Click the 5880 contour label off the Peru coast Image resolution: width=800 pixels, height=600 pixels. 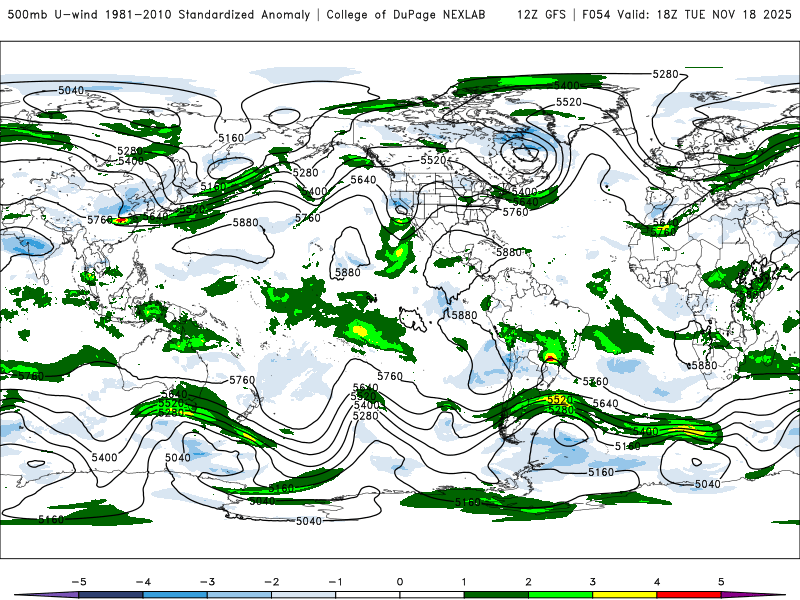[x=464, y=315]
